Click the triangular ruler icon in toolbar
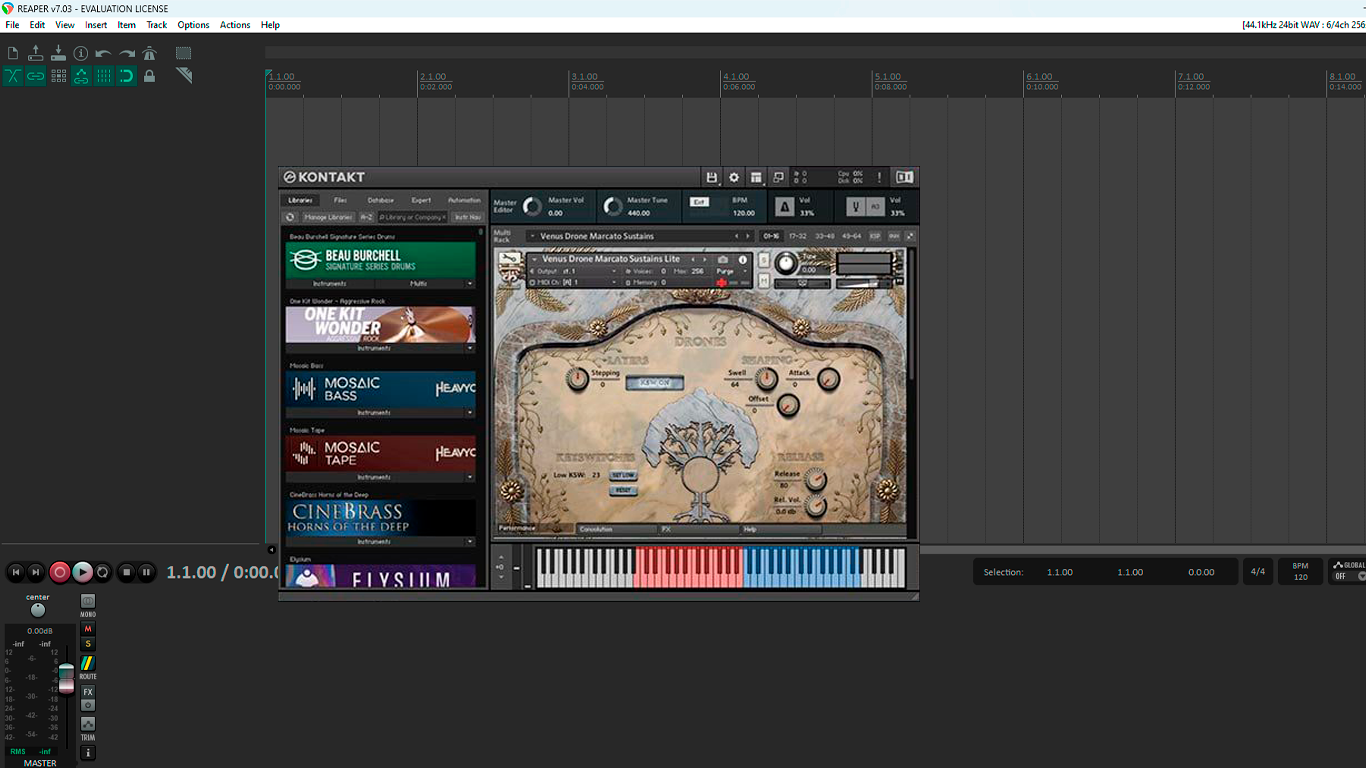Screen dimensions: 1366x768 [184, 76]
